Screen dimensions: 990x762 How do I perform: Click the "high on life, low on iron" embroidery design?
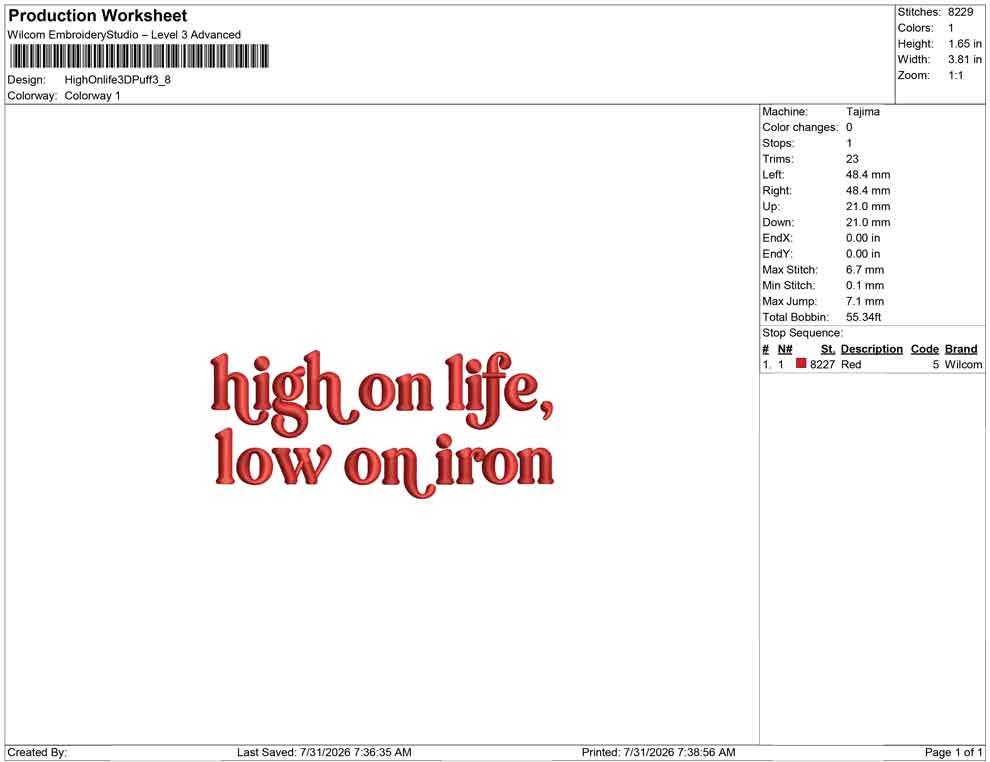click(x=382, y=424)
